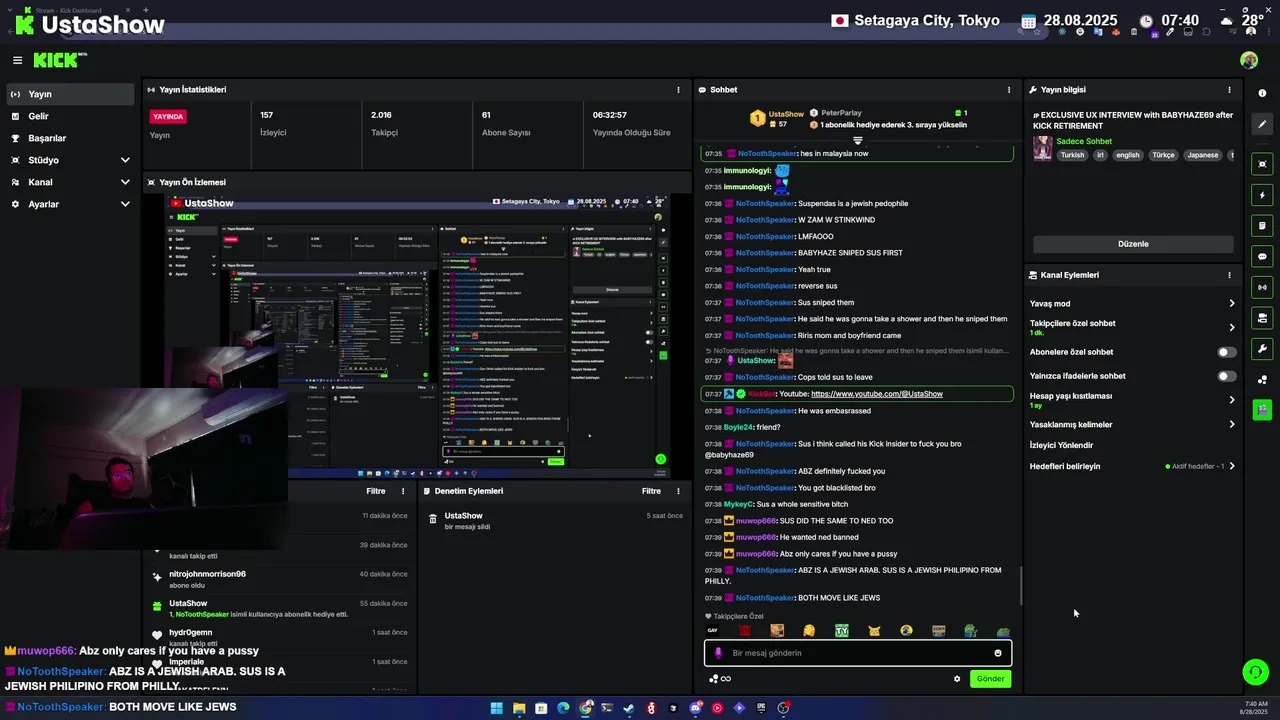Open the Yayın İstatistikleri panel options menu
This screenshot has width=1280, height=720.
pos(679,90)
